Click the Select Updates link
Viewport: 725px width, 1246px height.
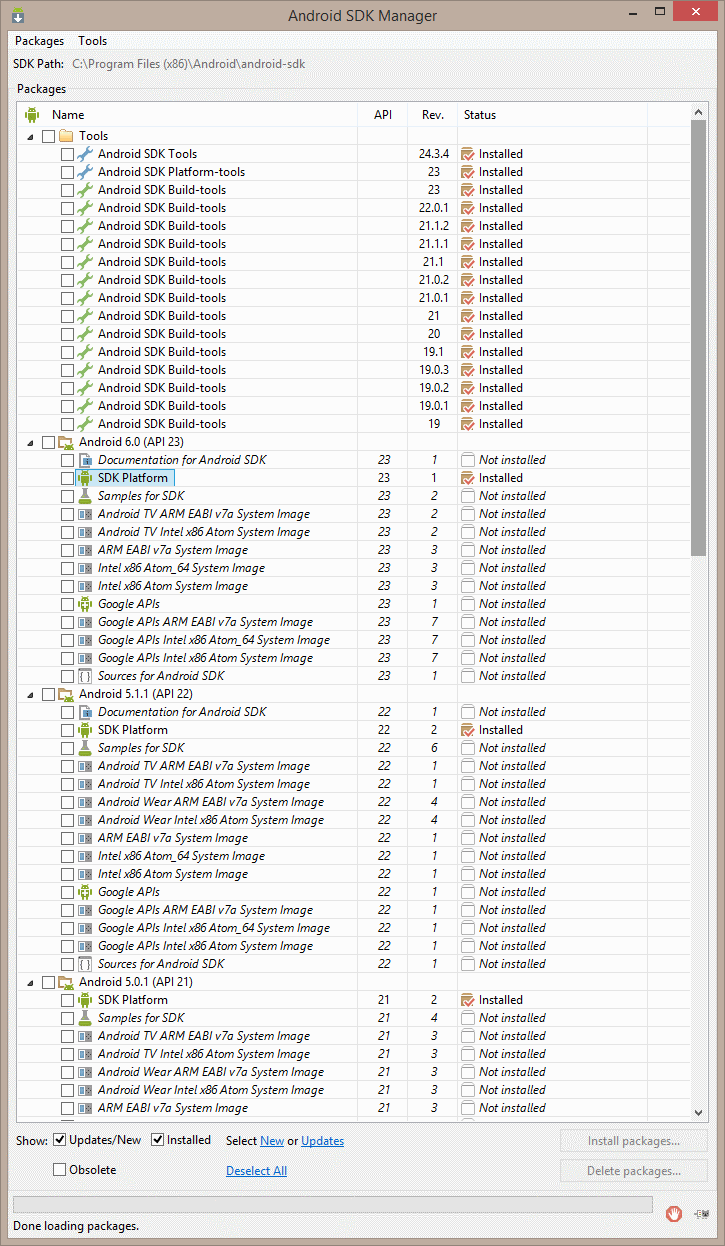pos(322,1141)
